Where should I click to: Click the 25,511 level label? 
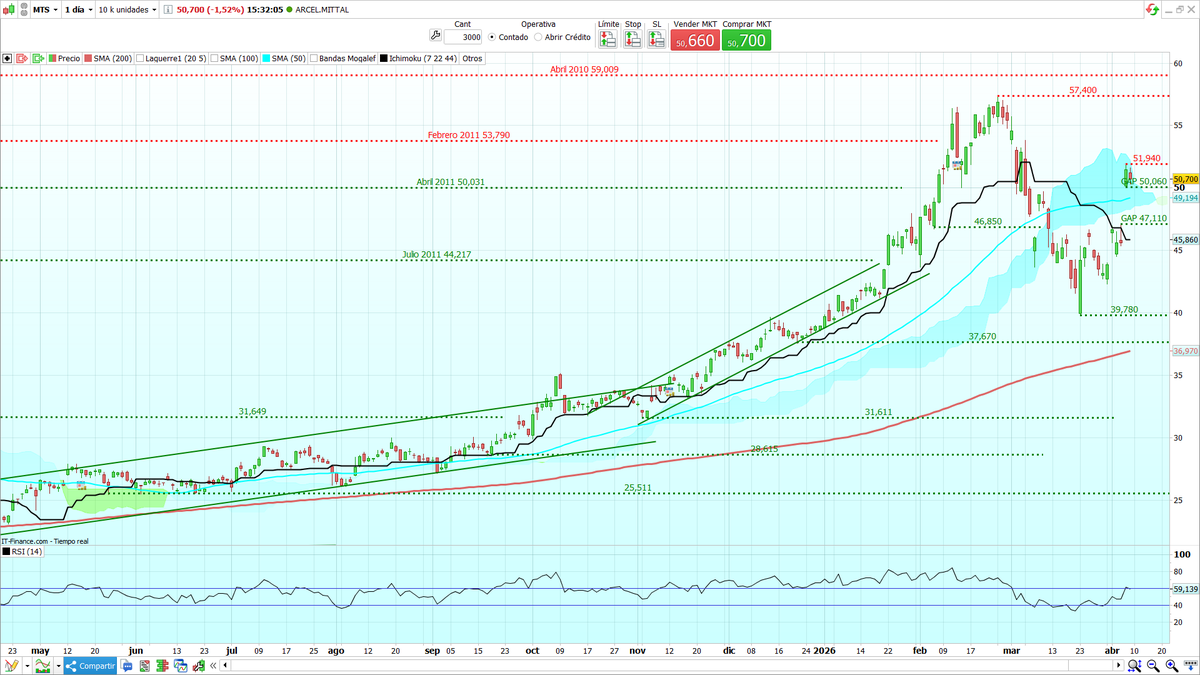638,488
